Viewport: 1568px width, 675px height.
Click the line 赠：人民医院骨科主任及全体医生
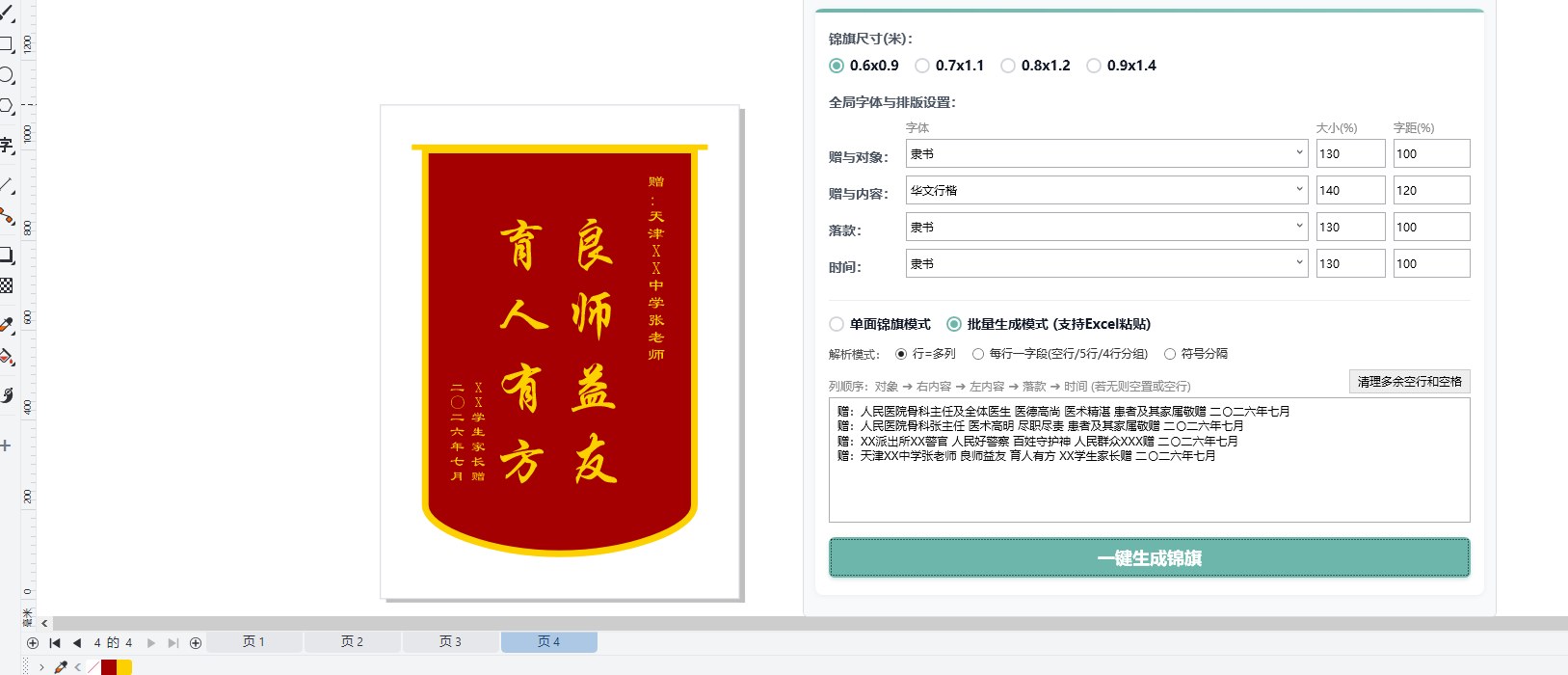click(1064, 411)
